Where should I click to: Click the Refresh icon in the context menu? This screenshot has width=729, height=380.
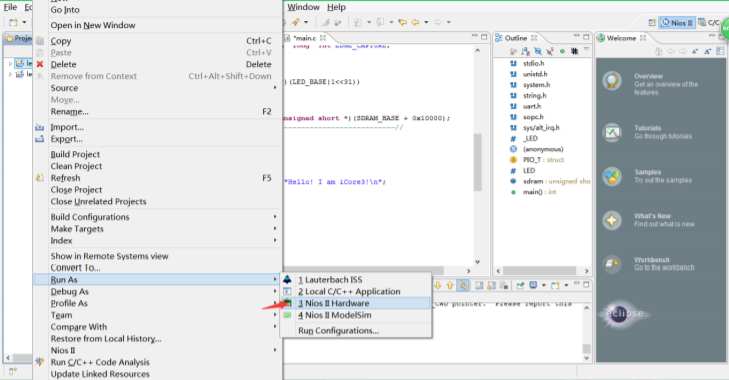point(40,178)
